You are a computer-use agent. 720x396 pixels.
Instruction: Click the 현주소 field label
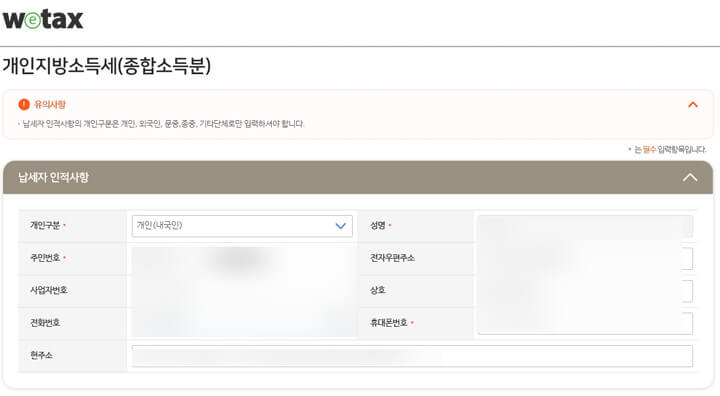41,356
